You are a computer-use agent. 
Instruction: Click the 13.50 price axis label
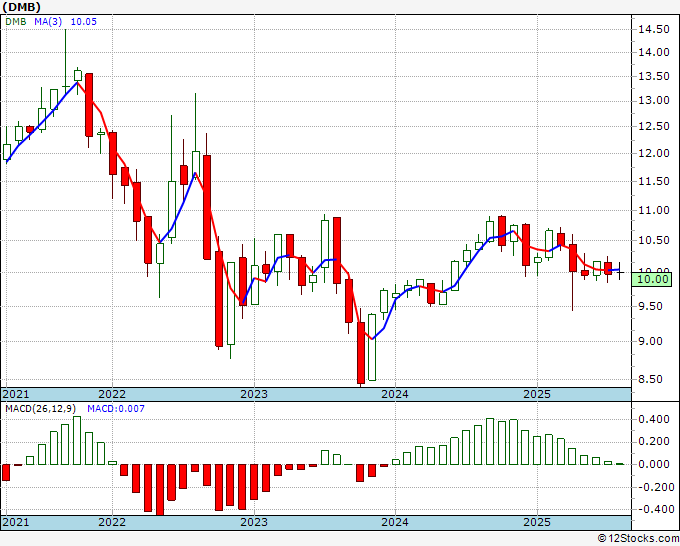[654, 76]
